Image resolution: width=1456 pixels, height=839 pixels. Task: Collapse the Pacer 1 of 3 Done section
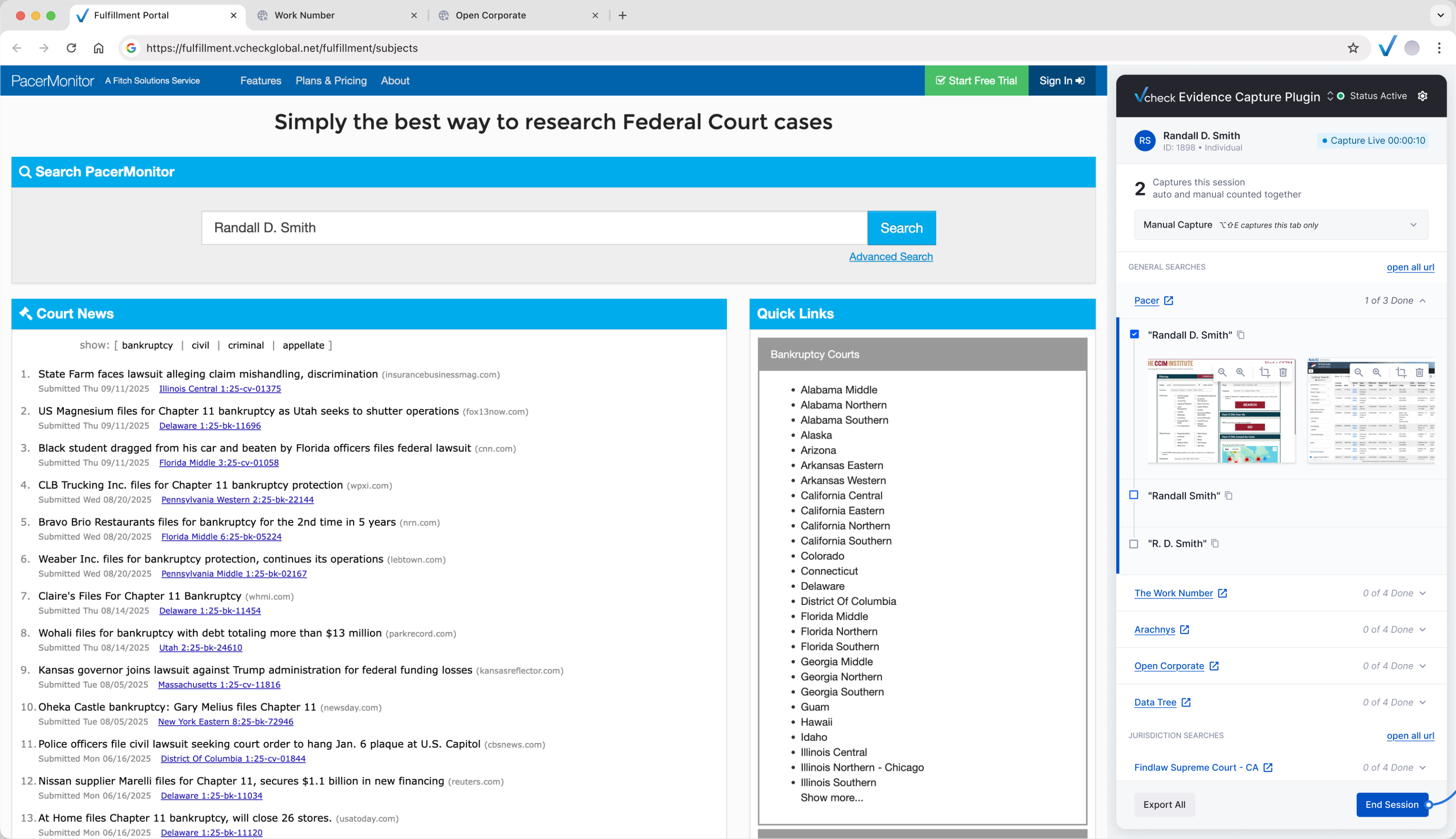[1423, 301]
